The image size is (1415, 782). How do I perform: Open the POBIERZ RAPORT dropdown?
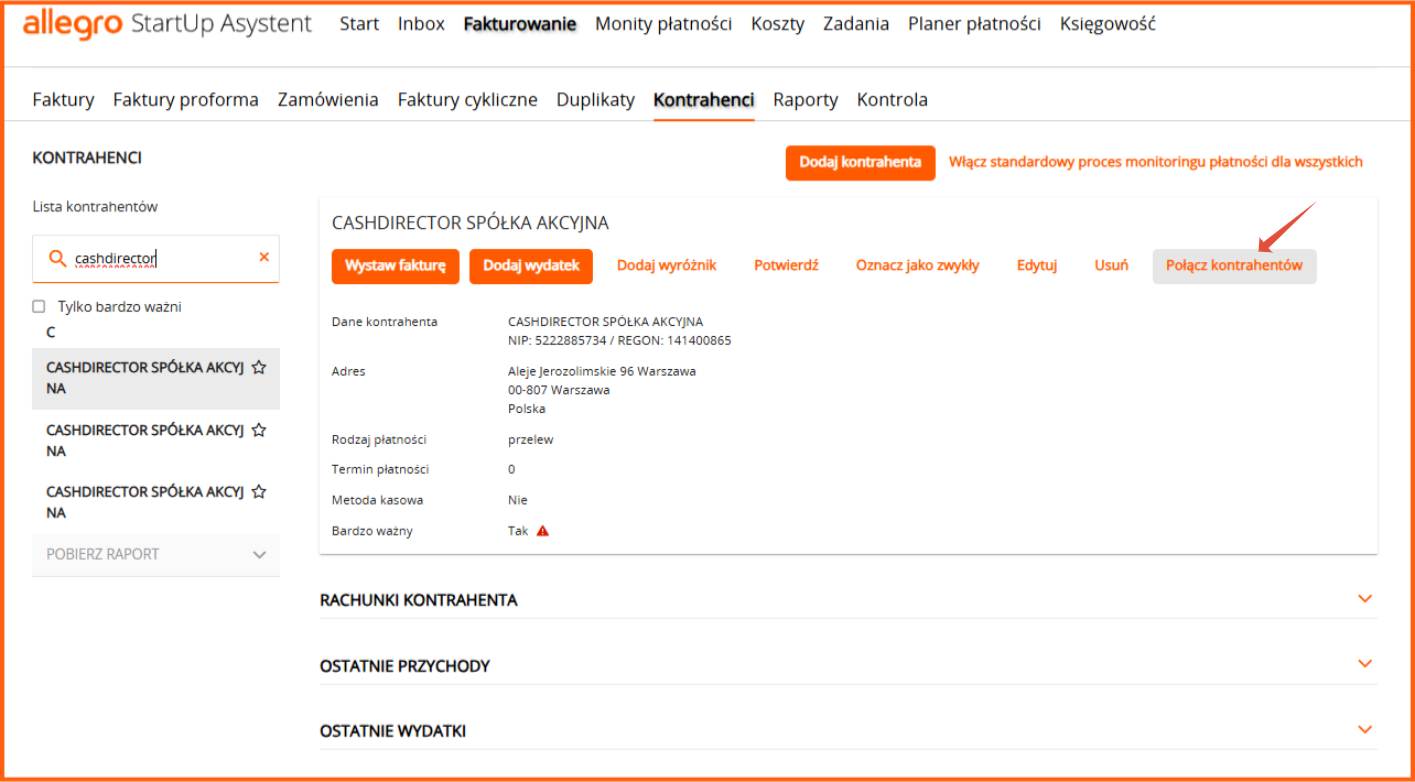coord(156,554)
